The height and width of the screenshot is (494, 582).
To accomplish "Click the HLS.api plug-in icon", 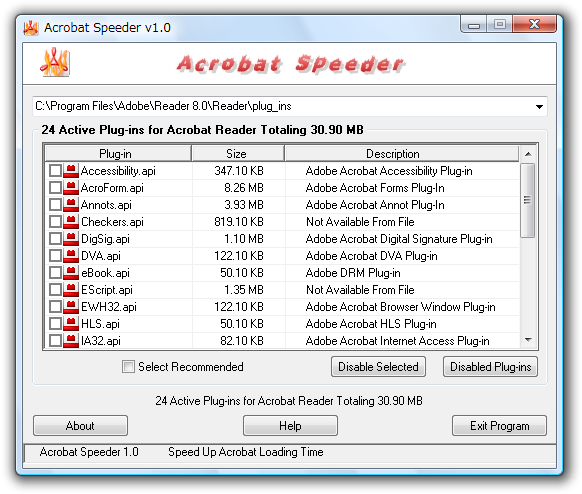I will 71,324.
